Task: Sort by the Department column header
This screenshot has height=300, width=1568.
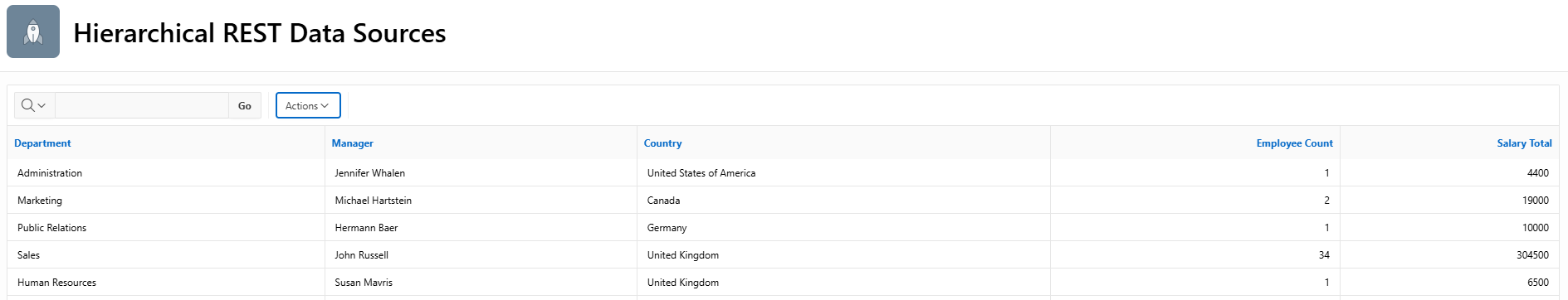Action: coord(42,143)
